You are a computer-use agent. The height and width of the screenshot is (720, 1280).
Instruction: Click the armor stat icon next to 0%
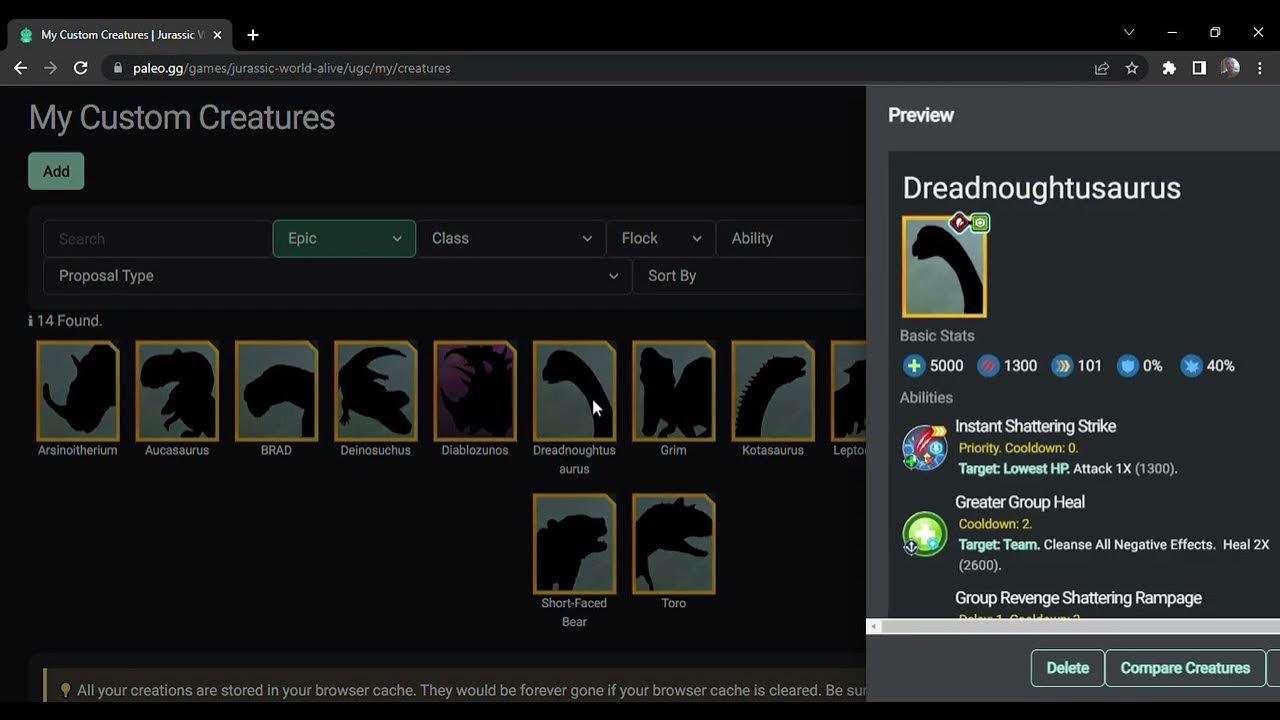(x=1128, y=366)
